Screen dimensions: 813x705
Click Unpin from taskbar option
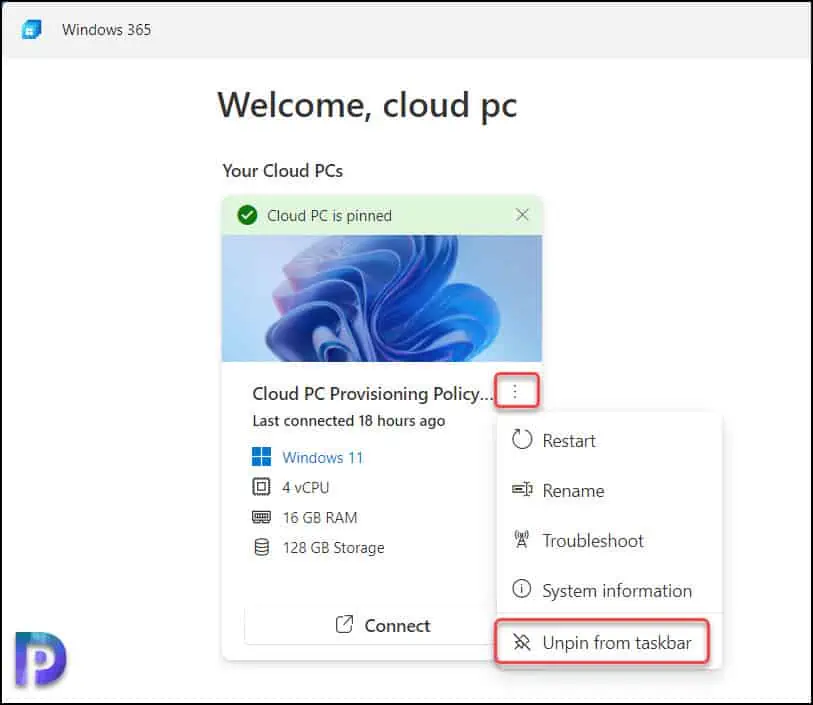tap(602, 642)
